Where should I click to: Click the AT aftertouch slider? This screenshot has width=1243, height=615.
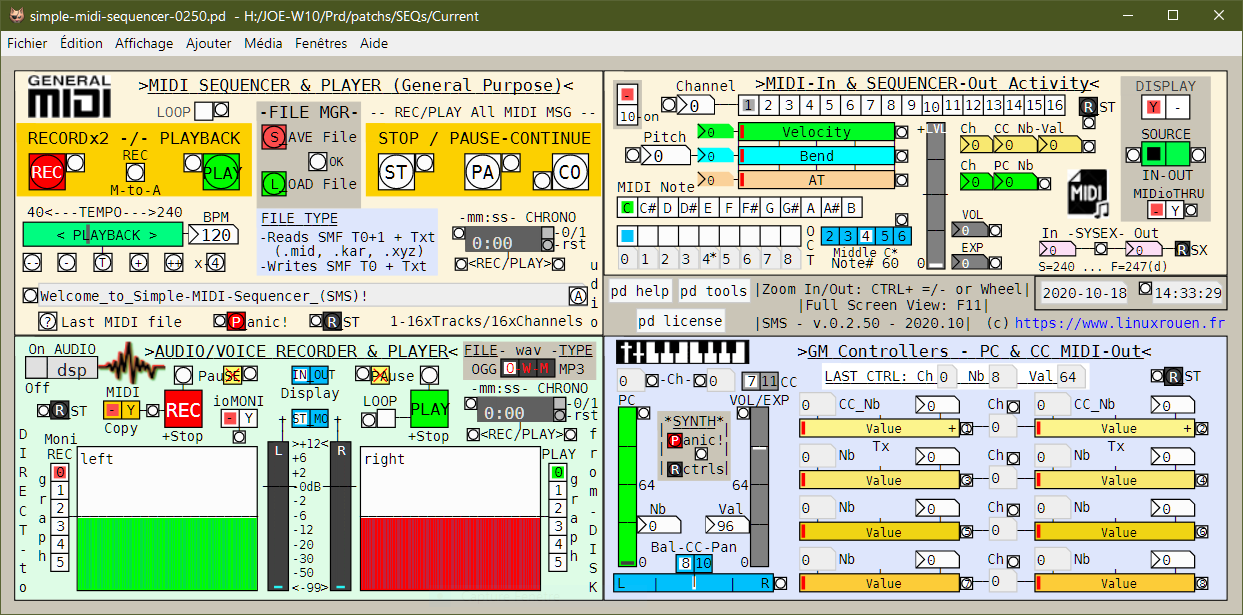(x=816, y=180)
